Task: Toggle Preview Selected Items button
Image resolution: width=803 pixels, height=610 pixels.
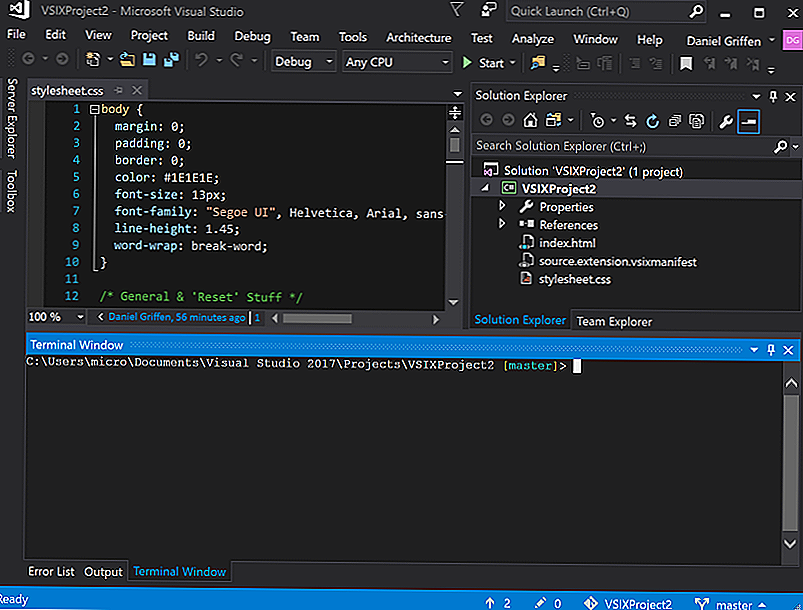Action: point(749,121)
